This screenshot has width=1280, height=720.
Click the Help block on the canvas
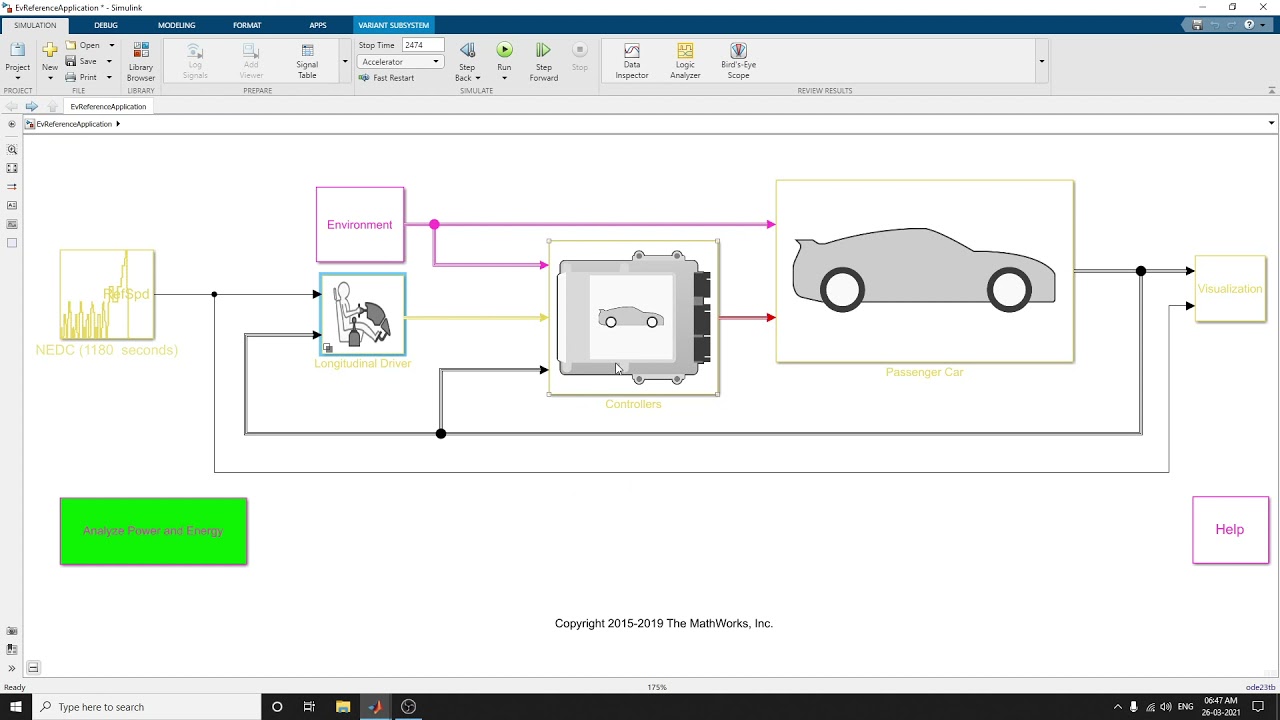click(1230, 530)
